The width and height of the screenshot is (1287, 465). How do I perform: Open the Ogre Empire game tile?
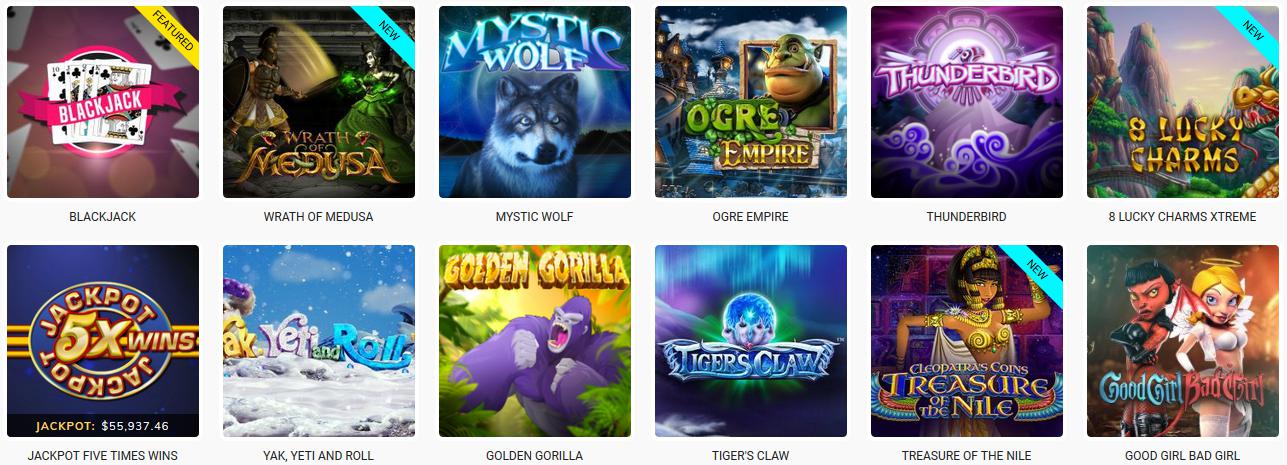pos(751,102)
